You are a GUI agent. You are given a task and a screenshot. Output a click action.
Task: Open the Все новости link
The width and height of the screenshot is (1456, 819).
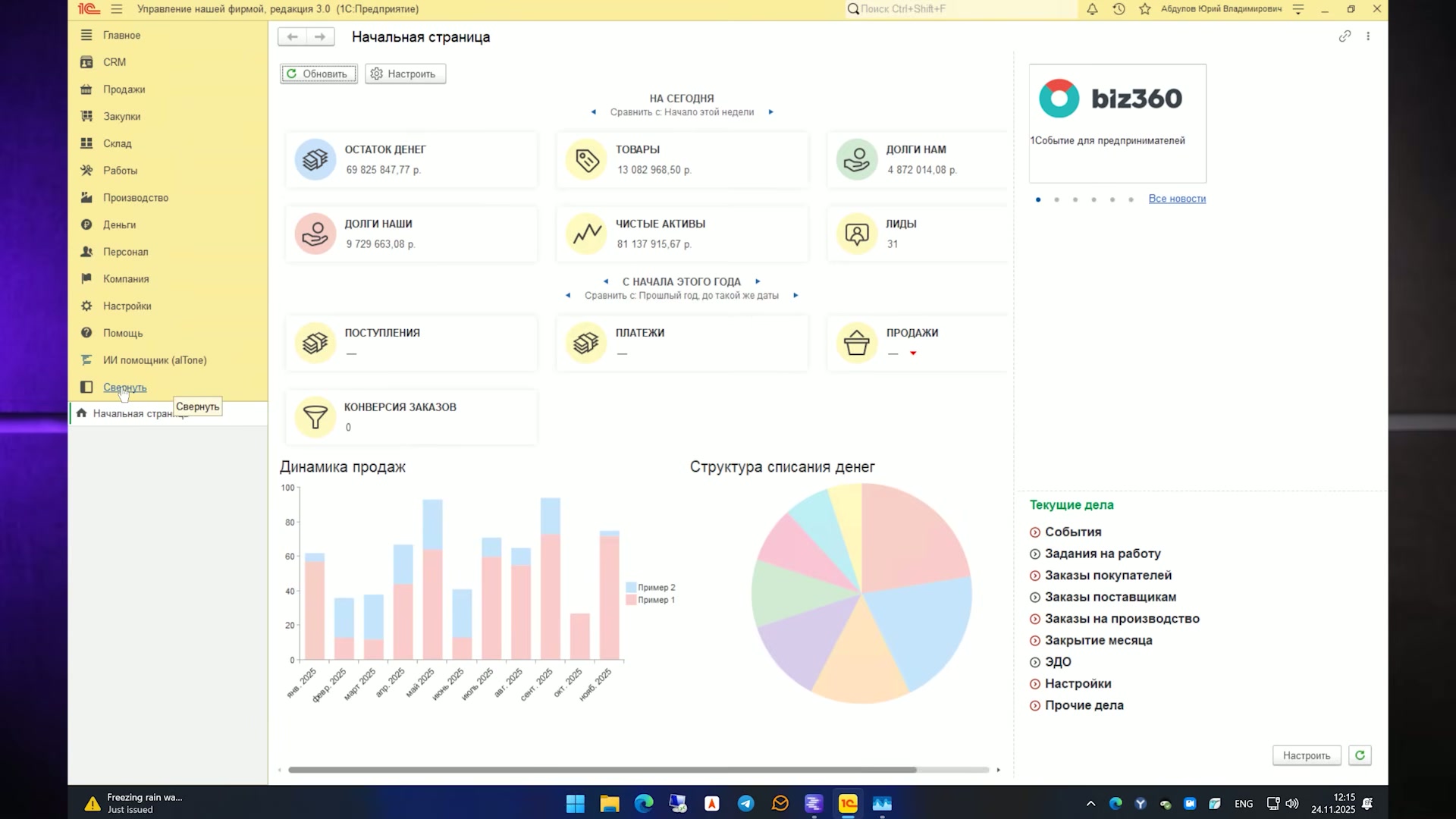pyautogui.click(x=1177, y=199)
